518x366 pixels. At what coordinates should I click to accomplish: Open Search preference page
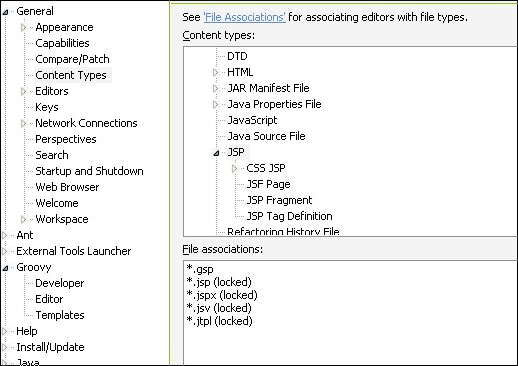52,155
